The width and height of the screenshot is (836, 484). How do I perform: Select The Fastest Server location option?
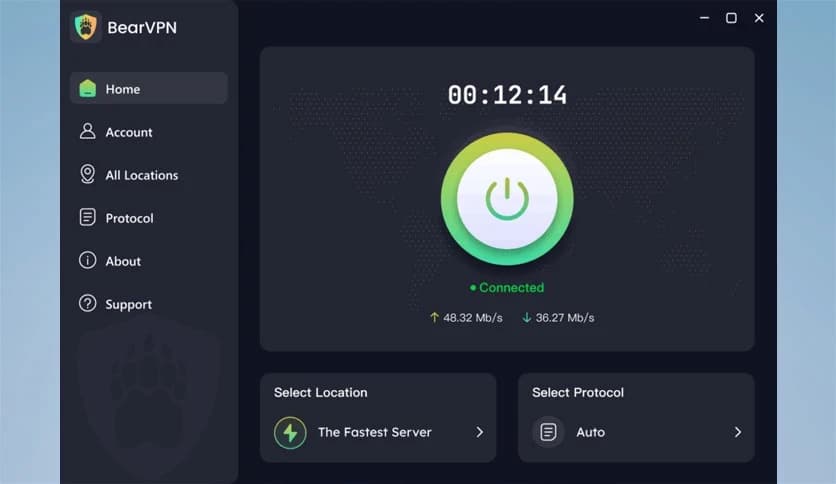(378, 432)
